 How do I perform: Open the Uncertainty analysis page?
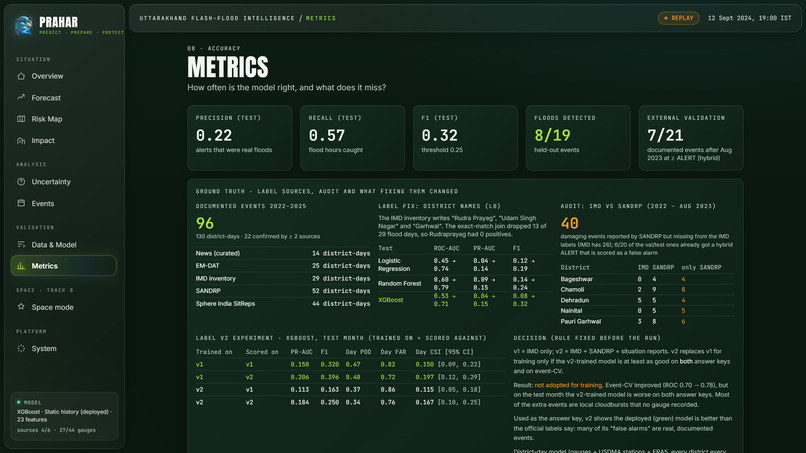[x=64, y=182]
